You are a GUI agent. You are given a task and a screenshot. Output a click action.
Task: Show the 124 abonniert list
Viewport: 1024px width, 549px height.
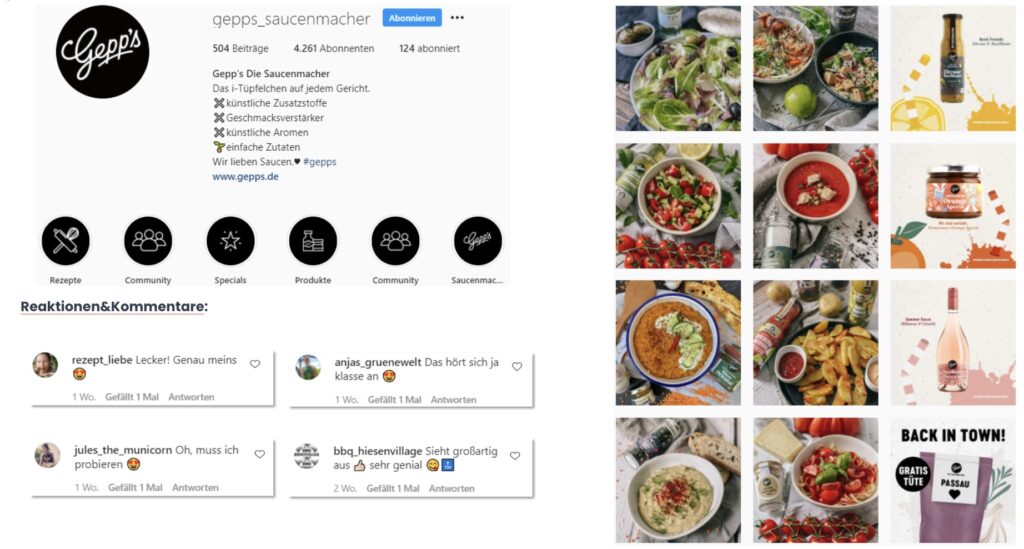click(x=429, y=48)
